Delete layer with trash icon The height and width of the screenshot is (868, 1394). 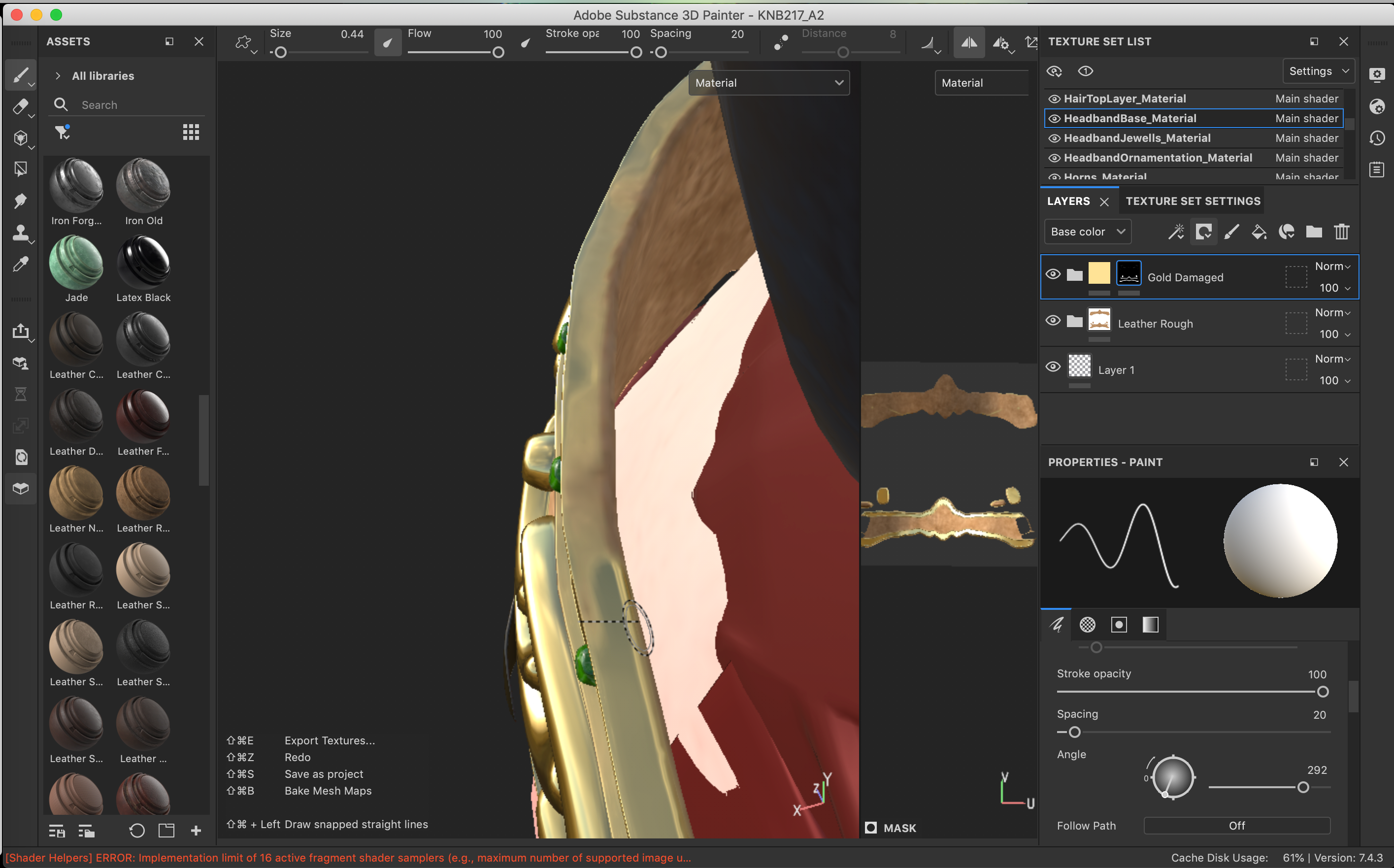pos(1341,232)
